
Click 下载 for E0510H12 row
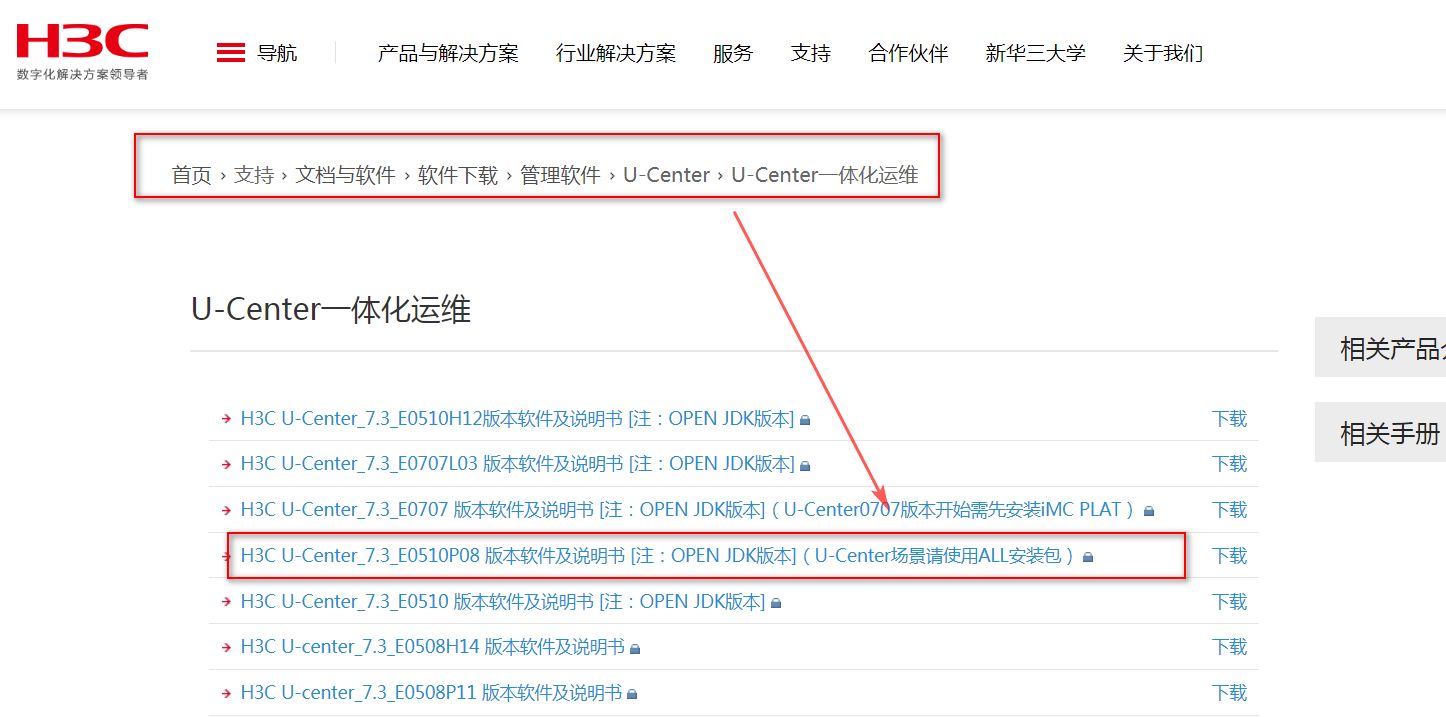pyautogui.click(x=1230, y=419)
